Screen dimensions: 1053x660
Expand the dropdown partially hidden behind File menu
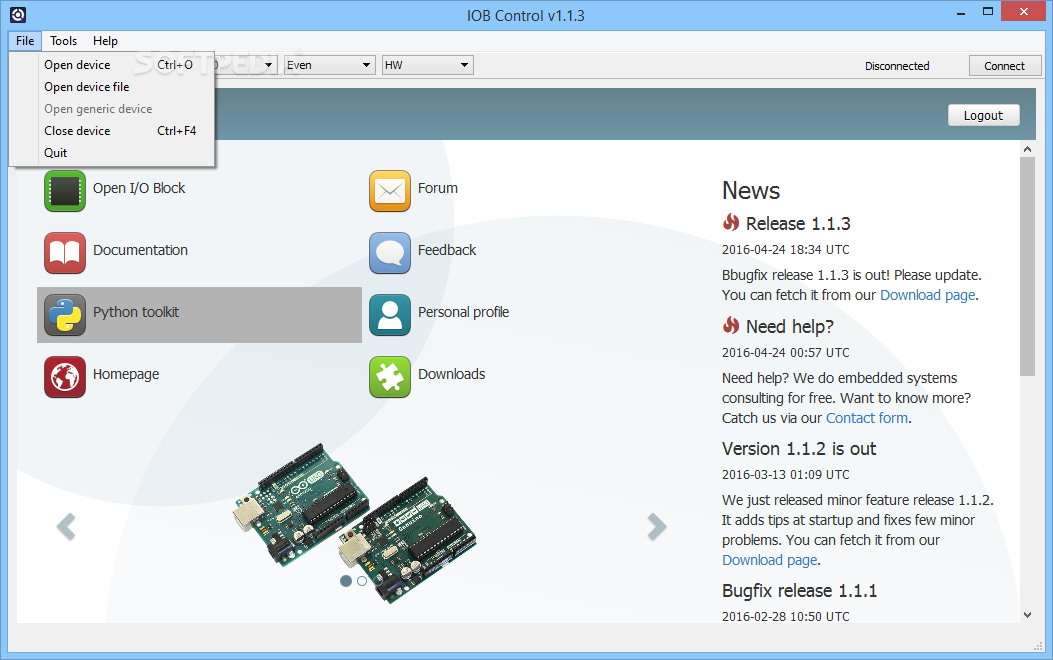tap(268, 65)
